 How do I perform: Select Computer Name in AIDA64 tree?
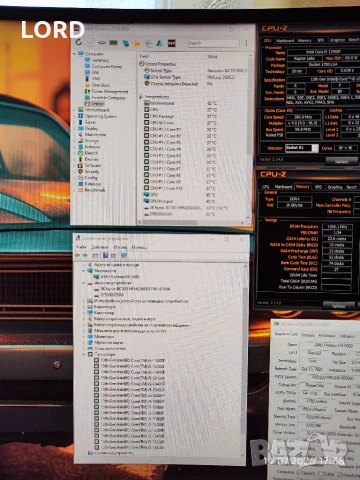(x=107, y=66)
